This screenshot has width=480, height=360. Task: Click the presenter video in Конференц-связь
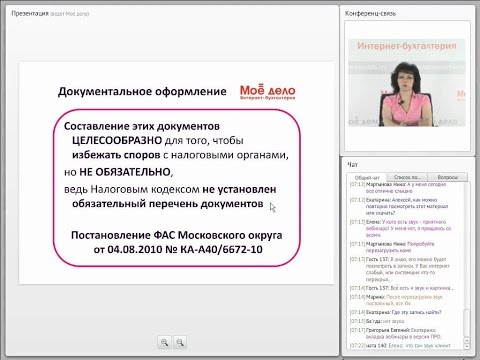(x=407, y=83)
